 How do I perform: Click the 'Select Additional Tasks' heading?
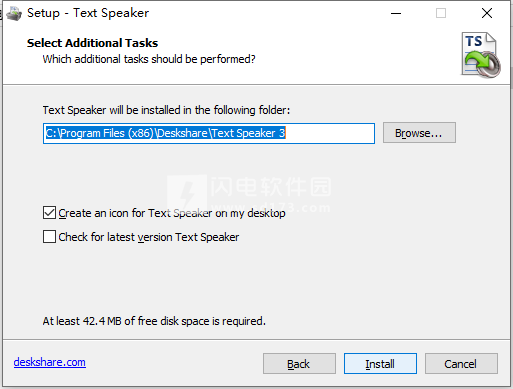92,43
